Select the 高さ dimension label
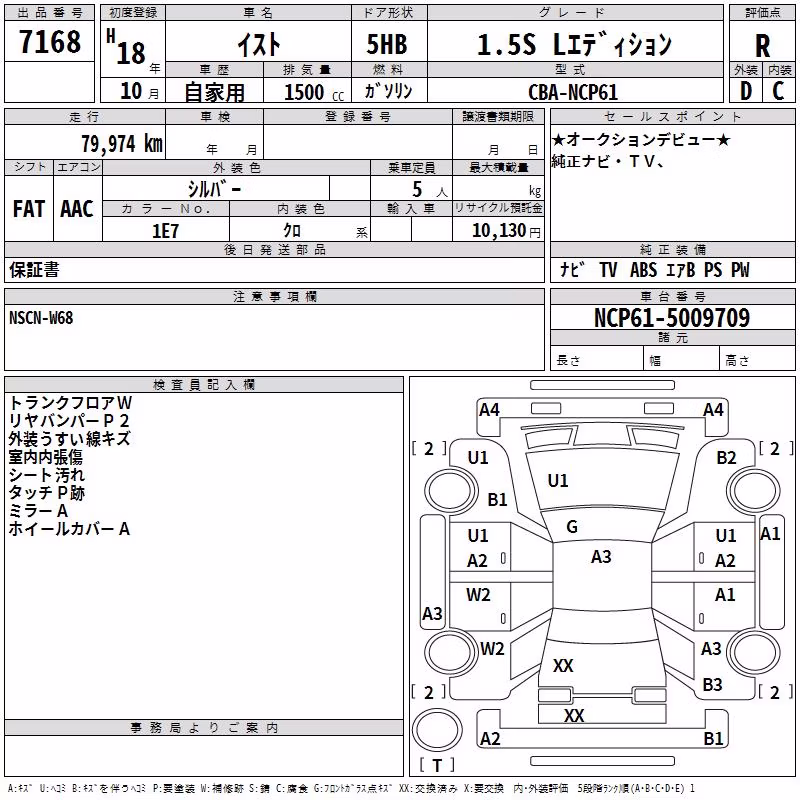Screen dimensions: 800x800 click(x=737, y=361)
